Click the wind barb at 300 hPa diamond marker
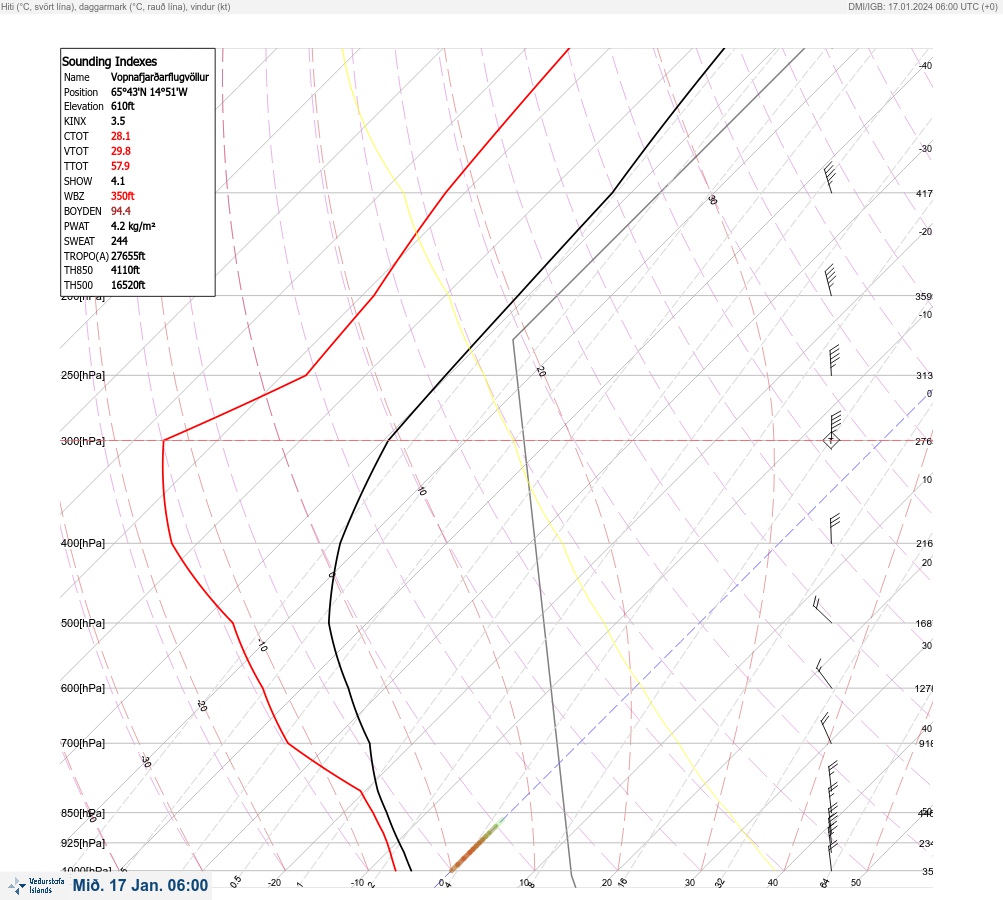1003x900 pixels. (831, 440)
